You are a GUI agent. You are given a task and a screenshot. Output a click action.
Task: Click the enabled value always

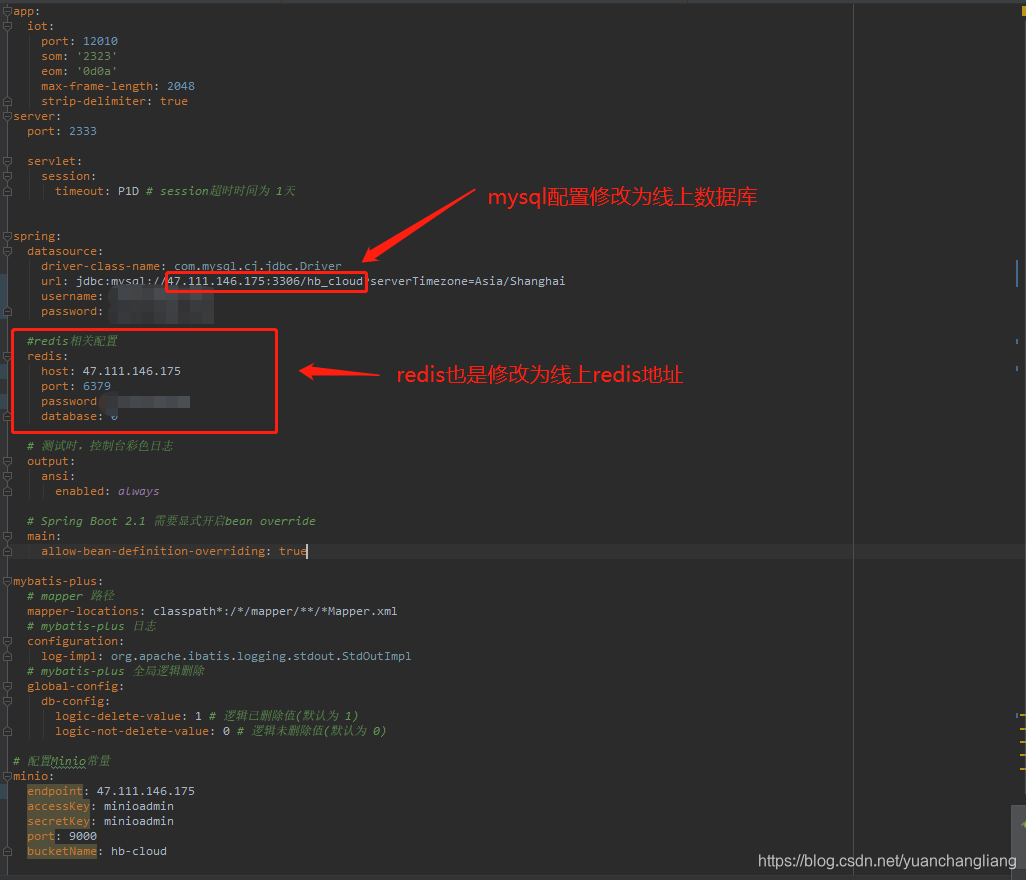point(139,491)
